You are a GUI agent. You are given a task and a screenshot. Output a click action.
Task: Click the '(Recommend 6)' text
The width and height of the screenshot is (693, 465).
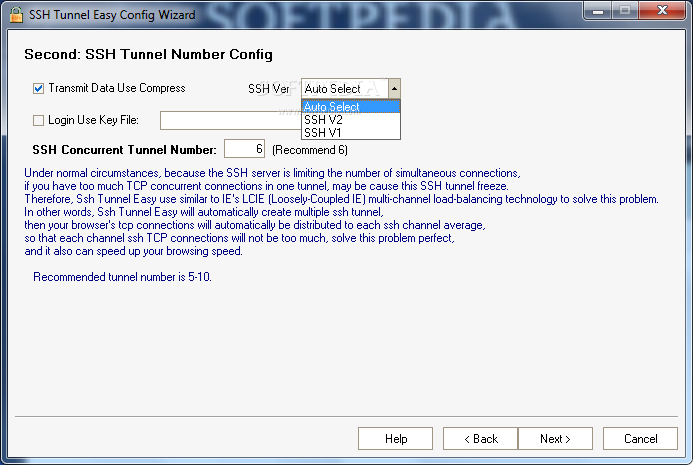[310, 150]
